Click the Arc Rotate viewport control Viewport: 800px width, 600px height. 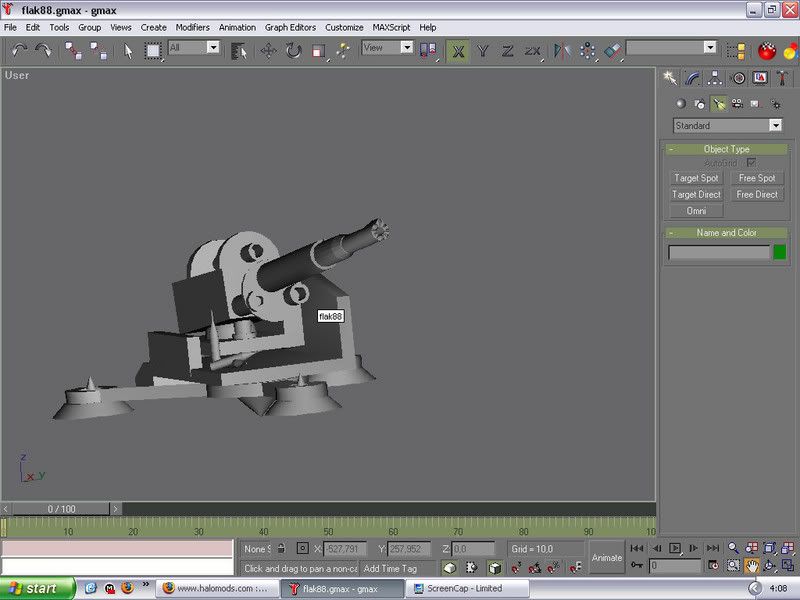pyautogui.click(x=770, y=565)
